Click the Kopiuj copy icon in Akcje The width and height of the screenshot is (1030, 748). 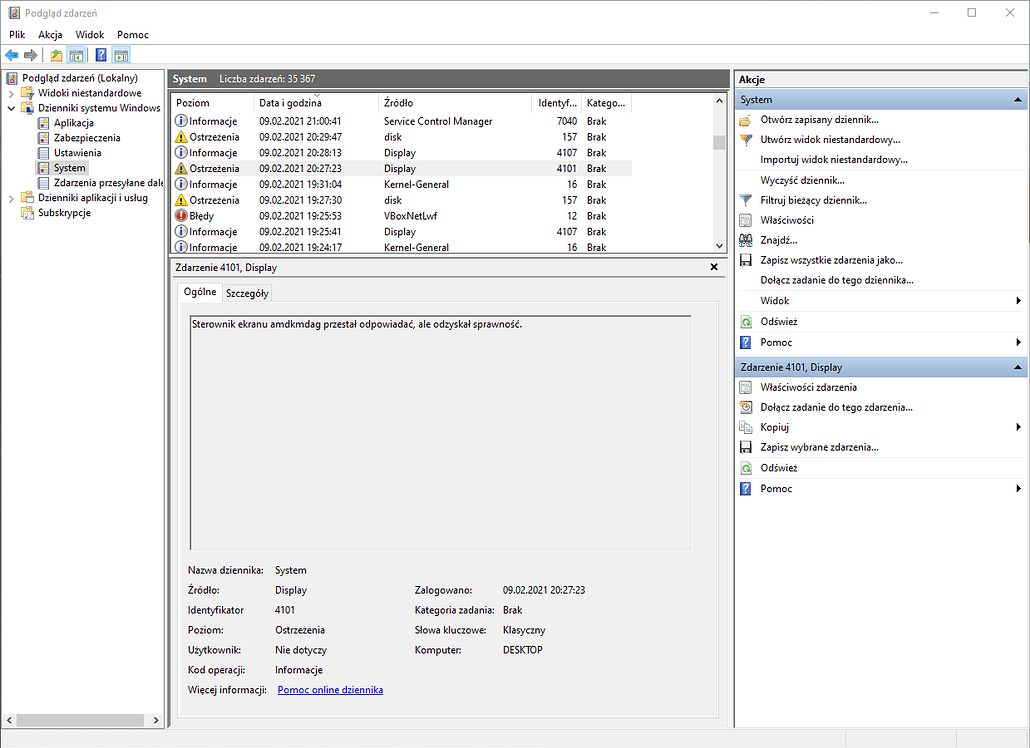746,427
